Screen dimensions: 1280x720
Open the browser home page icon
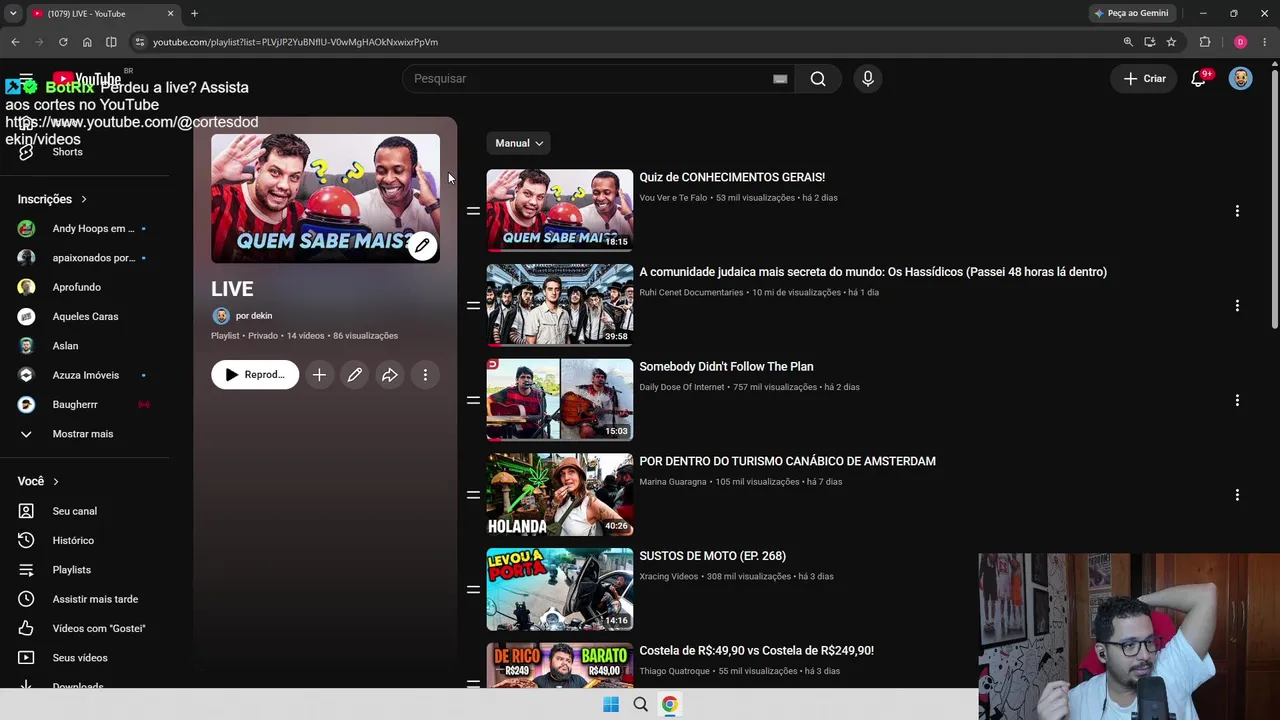(87, 42)
